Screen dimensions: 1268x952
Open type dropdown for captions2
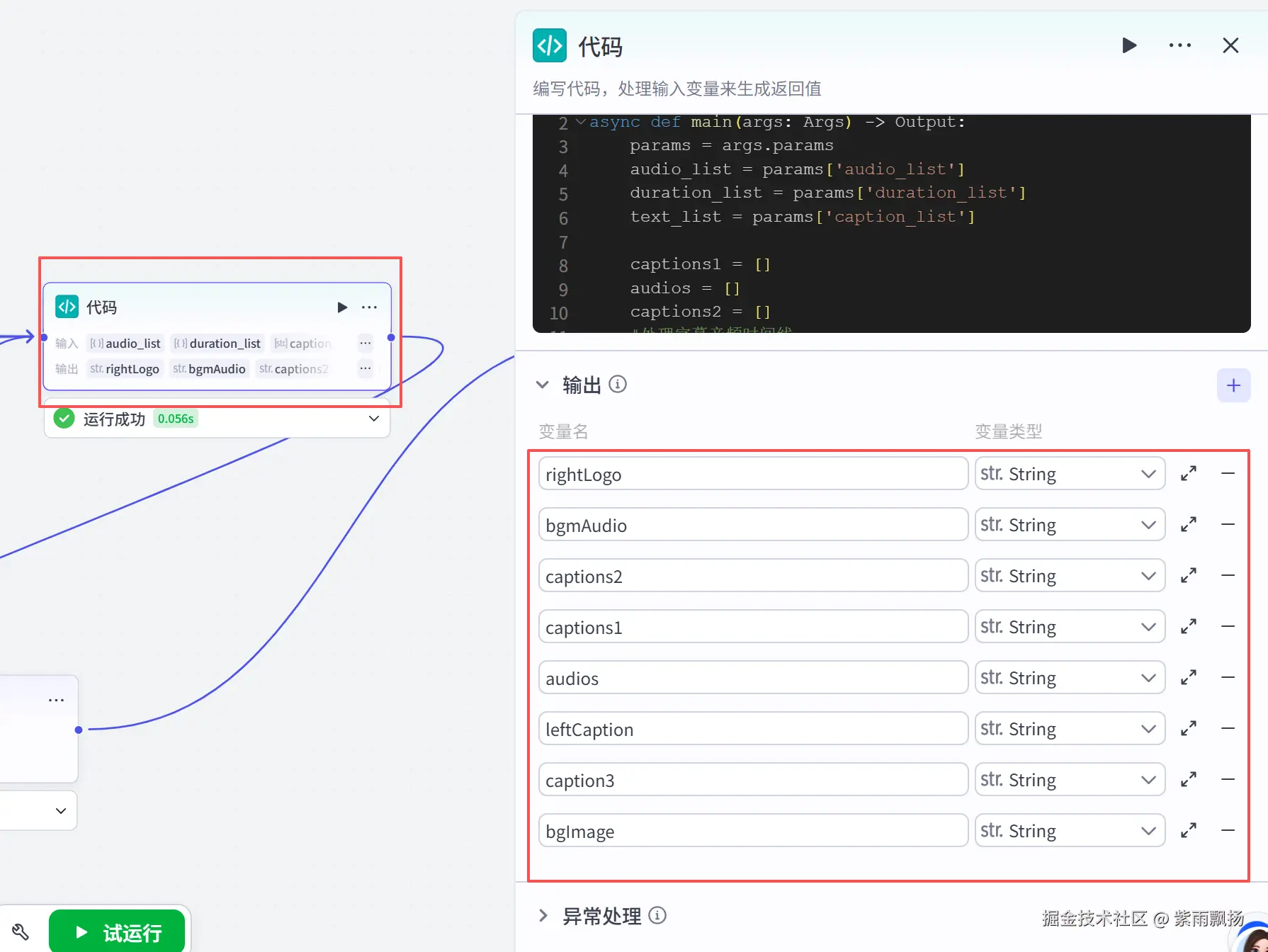click(x=1070, y=576)
